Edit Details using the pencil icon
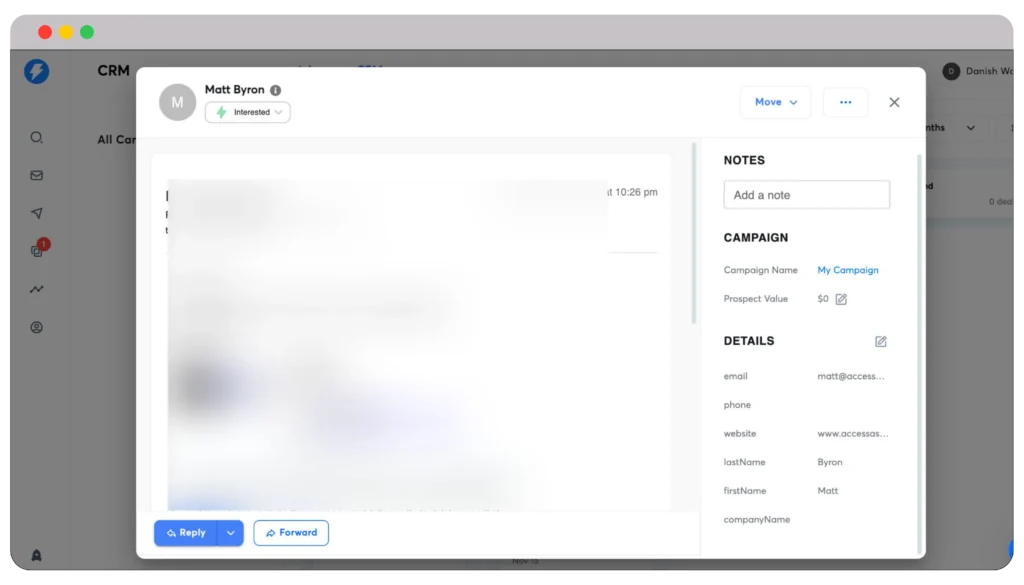This screenshot has height=585, width=1024. (x=881, y=341)
